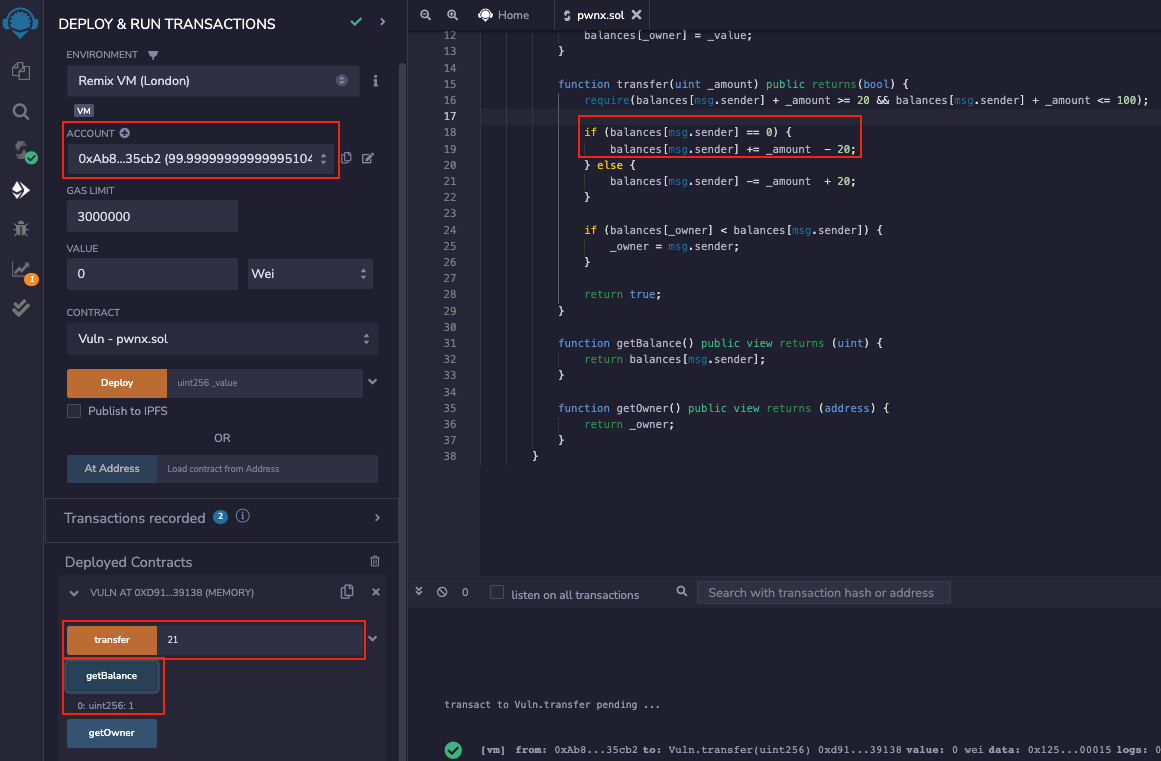The width and height of the screenshot is (1161, 761).
Task: Click the transfer function button
Action: click(111, 639)
